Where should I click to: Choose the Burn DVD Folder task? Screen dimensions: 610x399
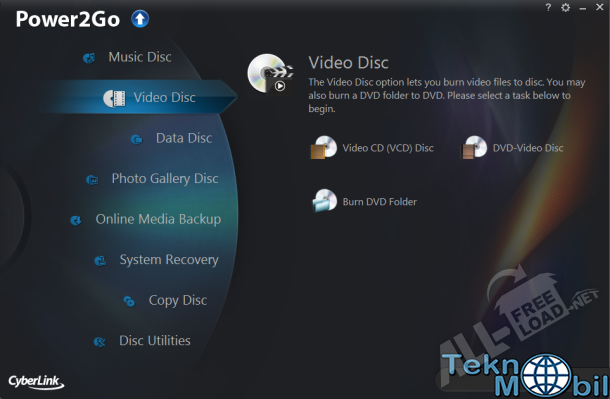click(x=365, y=201)
